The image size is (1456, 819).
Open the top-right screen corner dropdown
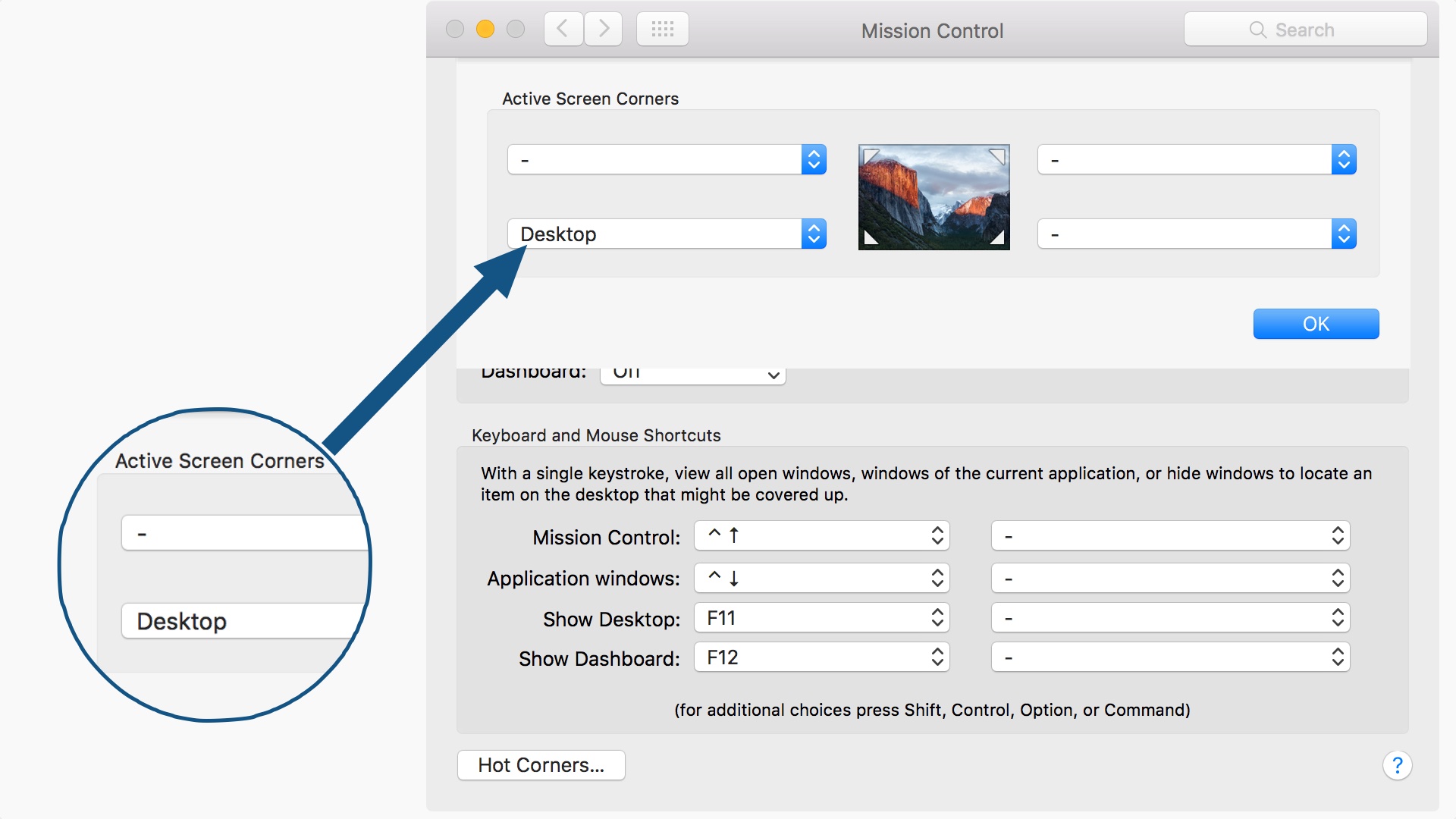1195,159
